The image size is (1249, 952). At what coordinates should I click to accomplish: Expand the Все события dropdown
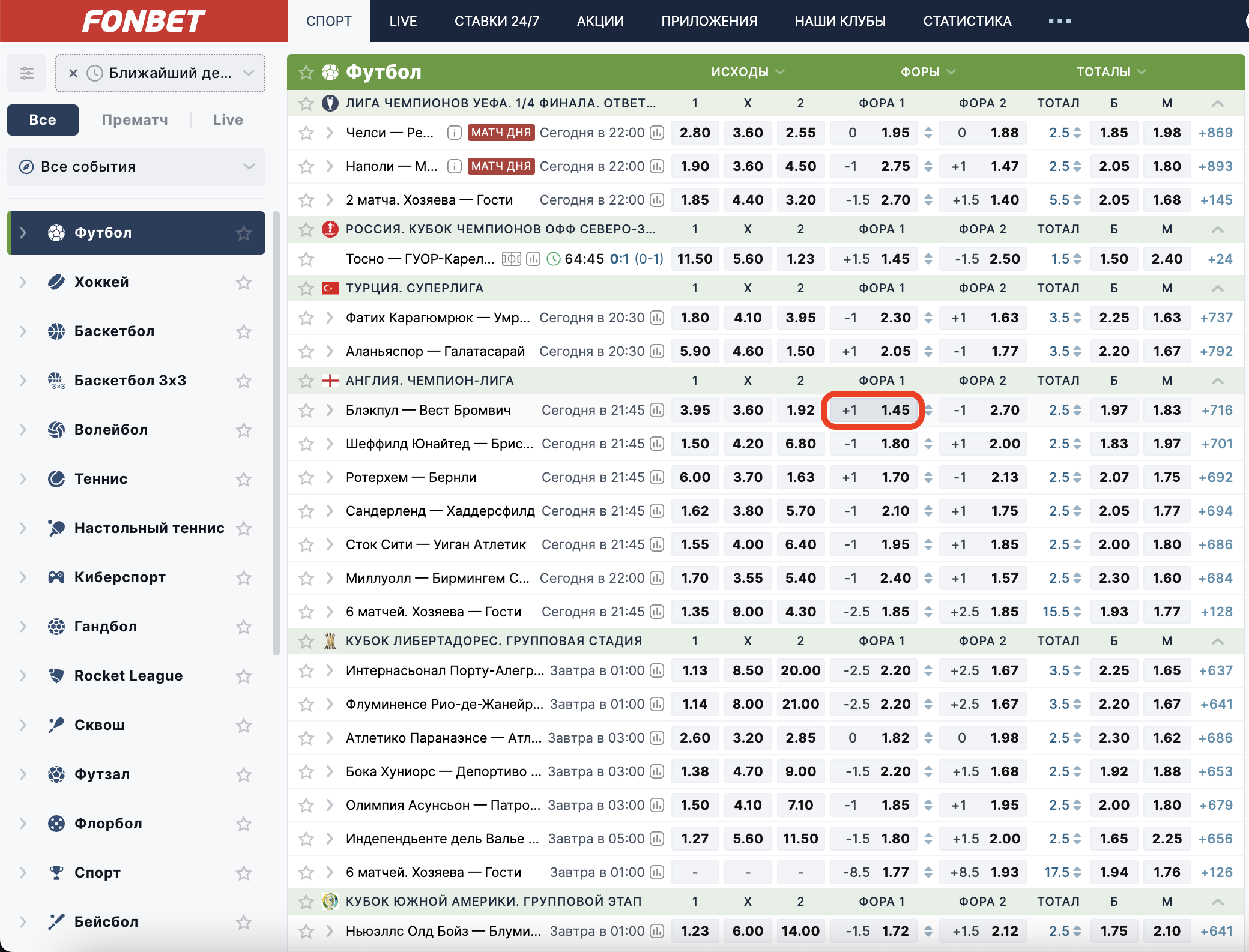[136, 166]
